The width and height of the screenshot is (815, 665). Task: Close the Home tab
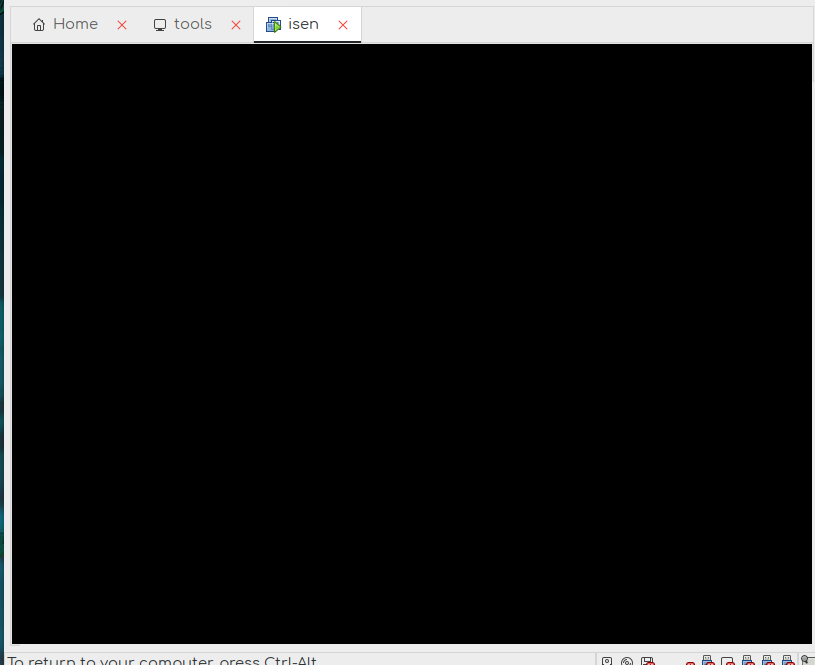coord(122,25)
